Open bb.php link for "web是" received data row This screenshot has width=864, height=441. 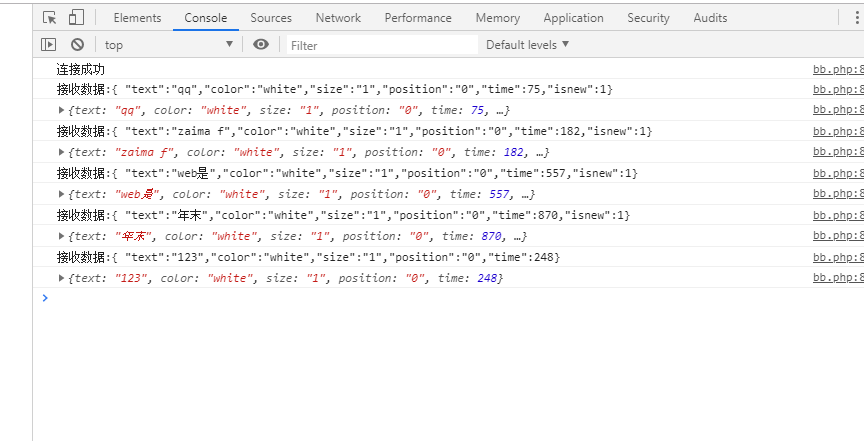(x=838, y=173)
